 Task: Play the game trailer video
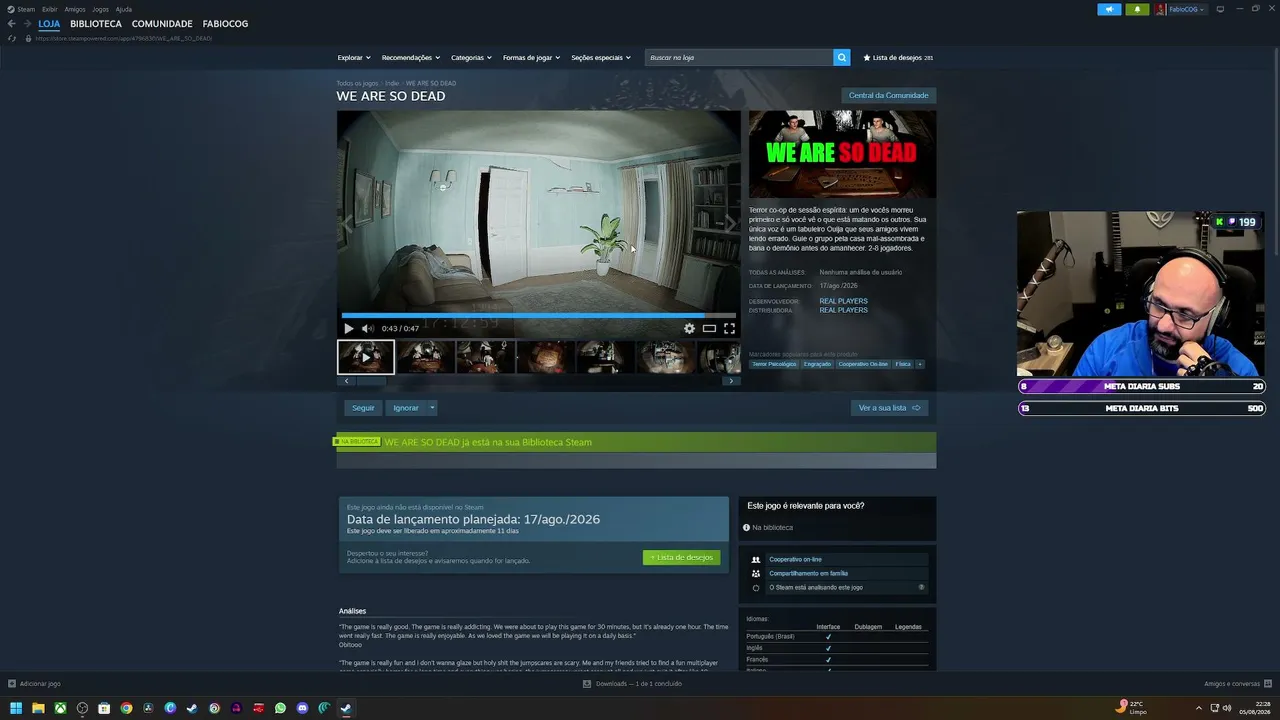click(349, 328)
